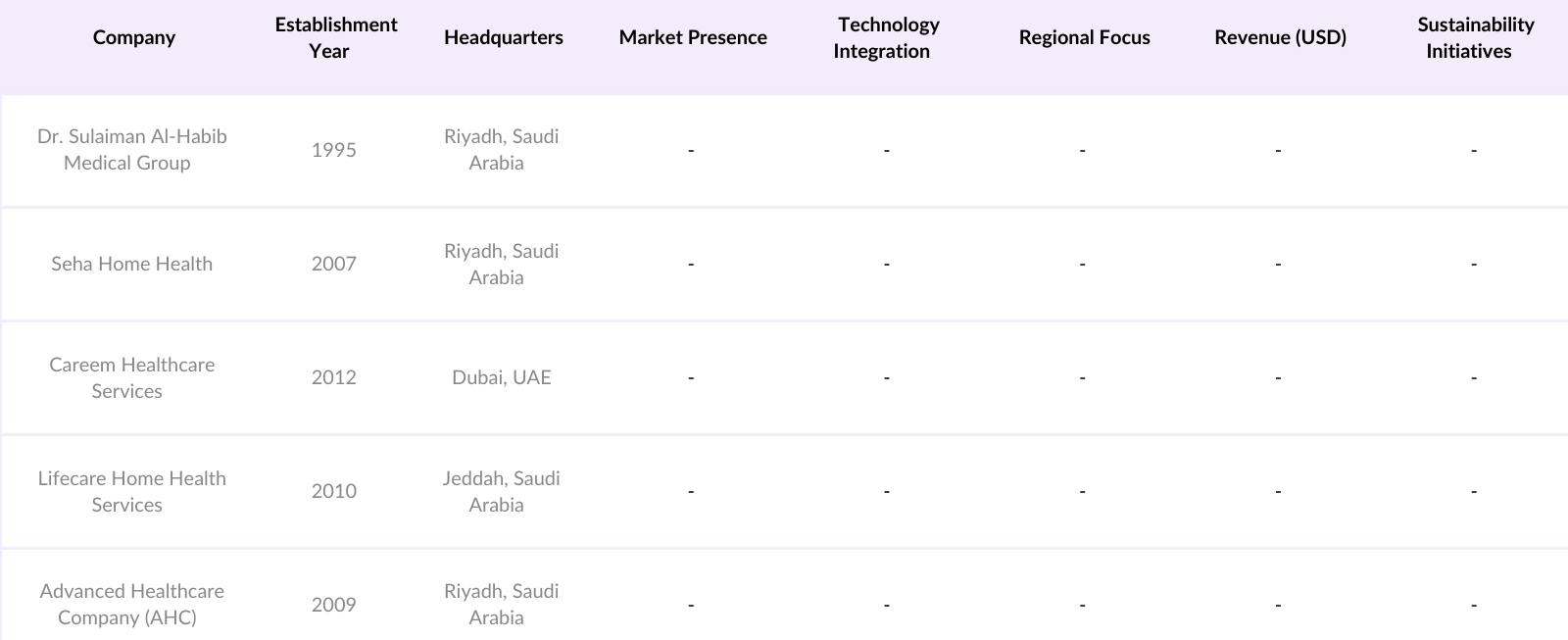Screen dimensions: 1568x640
Task: Click the Establishment Year column header
Action: pyautogui.click(x=335, y=37)
